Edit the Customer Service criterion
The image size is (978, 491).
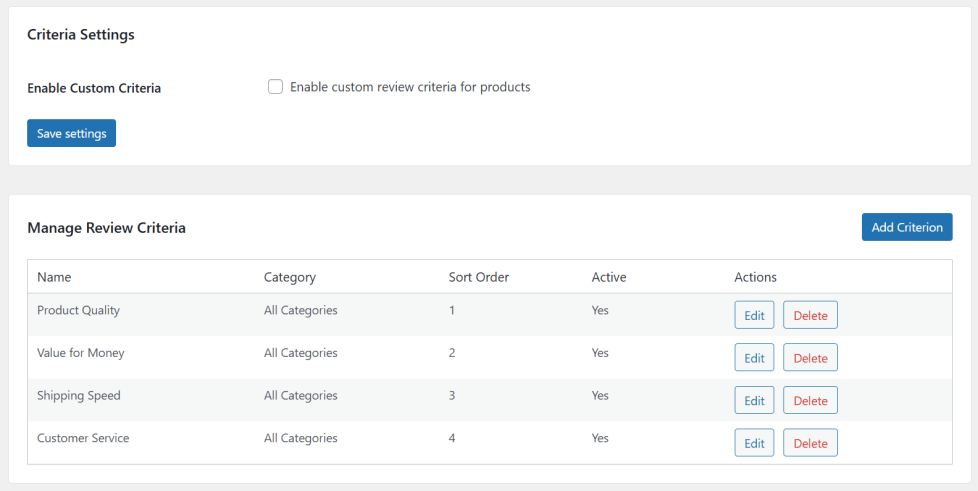[x=754, y=443]
